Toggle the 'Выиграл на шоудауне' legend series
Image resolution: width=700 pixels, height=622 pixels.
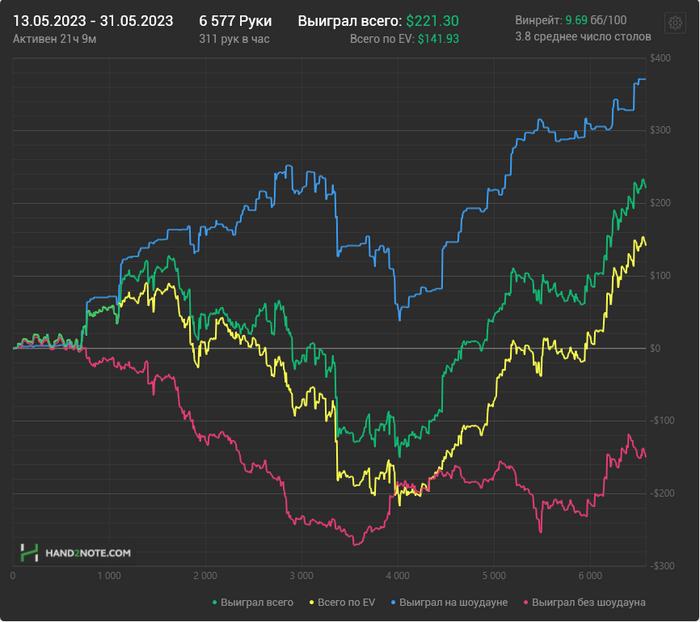(450, 602)
